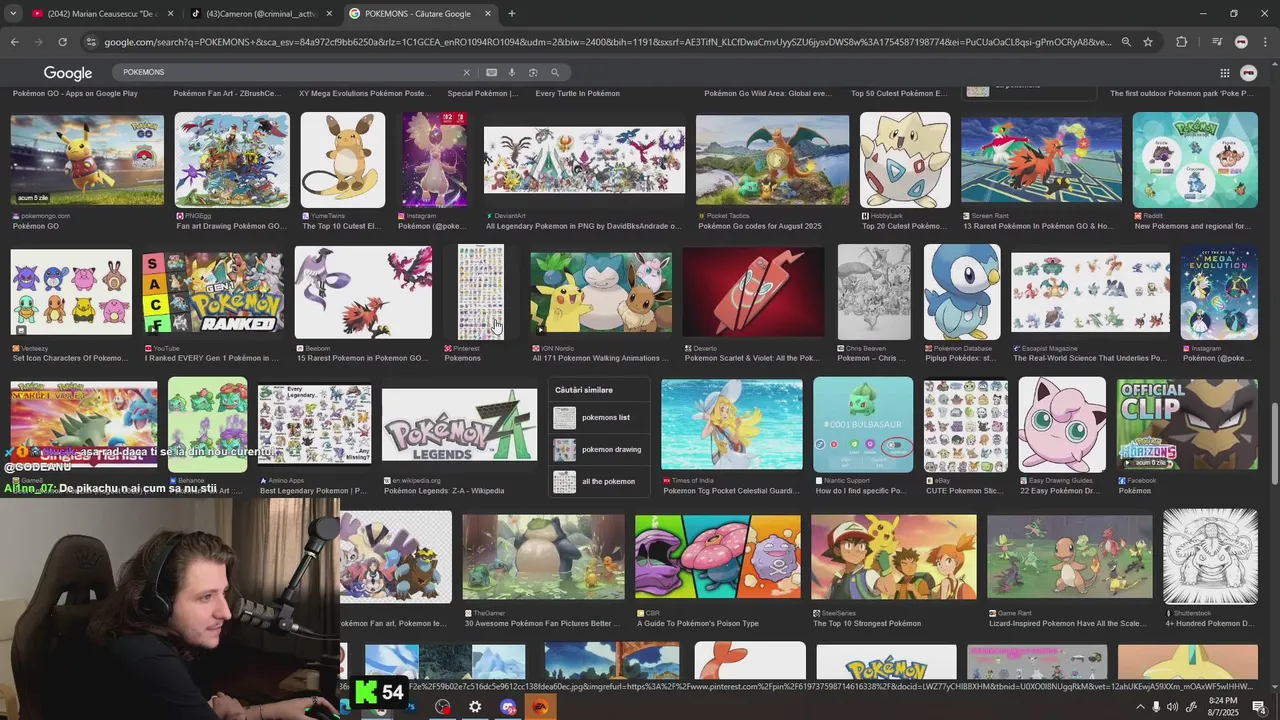1280x720 pixels.
Task: Open 'All Legendary Pokemon in PNG' DeviantArt link
Action: [x=584, y=226]
